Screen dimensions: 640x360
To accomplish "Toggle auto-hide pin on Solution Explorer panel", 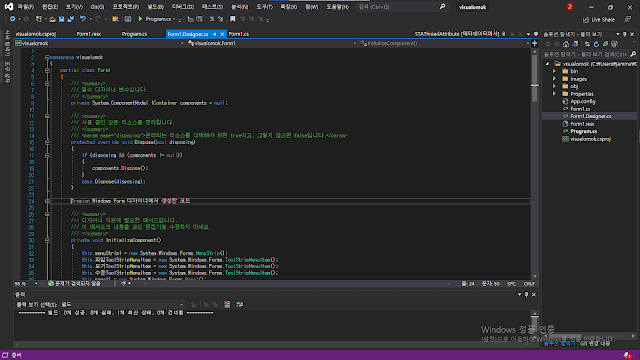I will point(625,34).
